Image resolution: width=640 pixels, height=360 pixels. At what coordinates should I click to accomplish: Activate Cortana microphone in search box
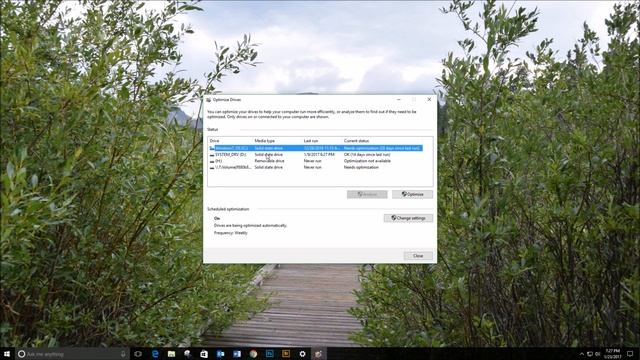click(x=123, y=354)
